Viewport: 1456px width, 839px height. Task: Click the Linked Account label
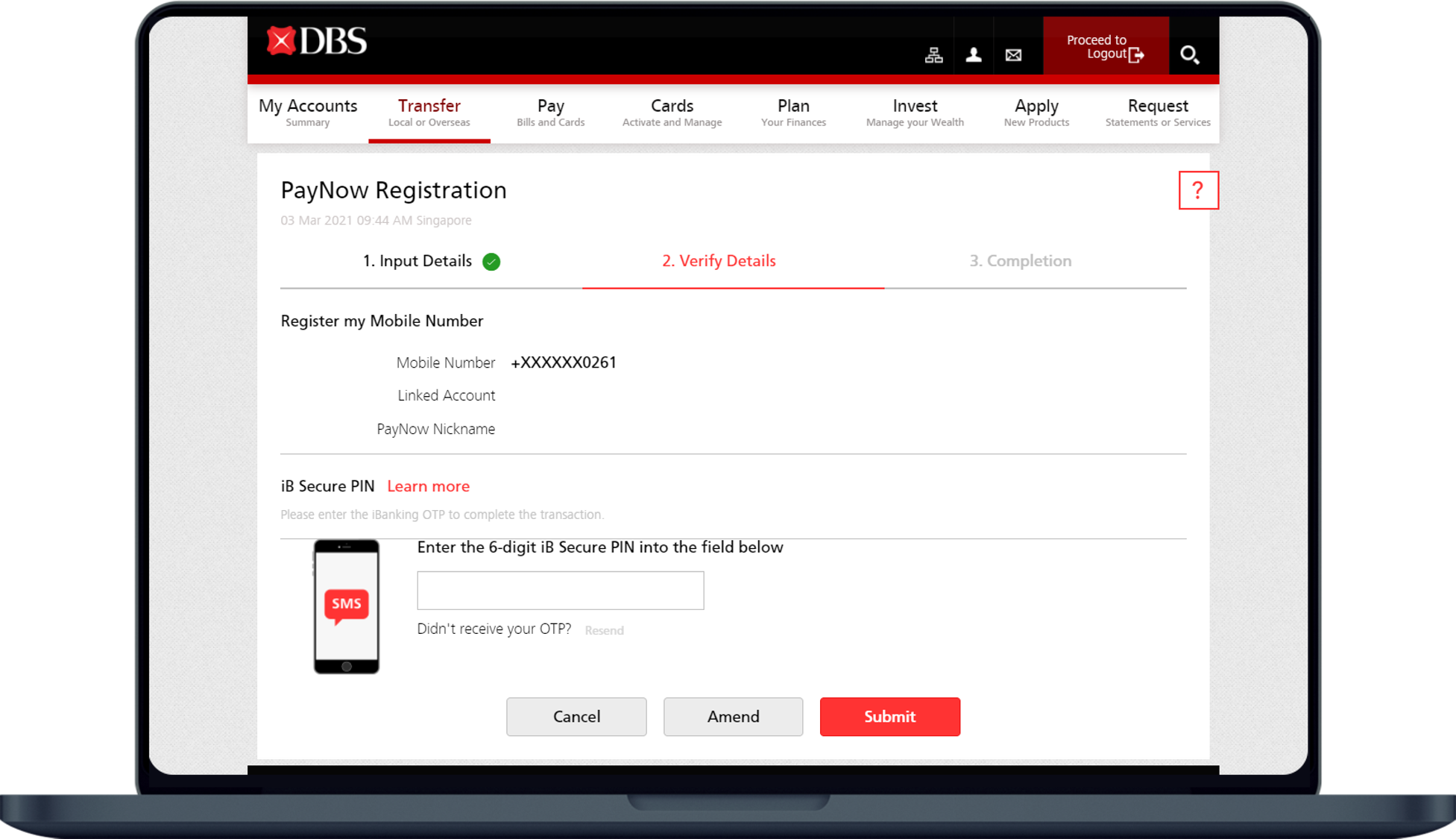(446, 395)
